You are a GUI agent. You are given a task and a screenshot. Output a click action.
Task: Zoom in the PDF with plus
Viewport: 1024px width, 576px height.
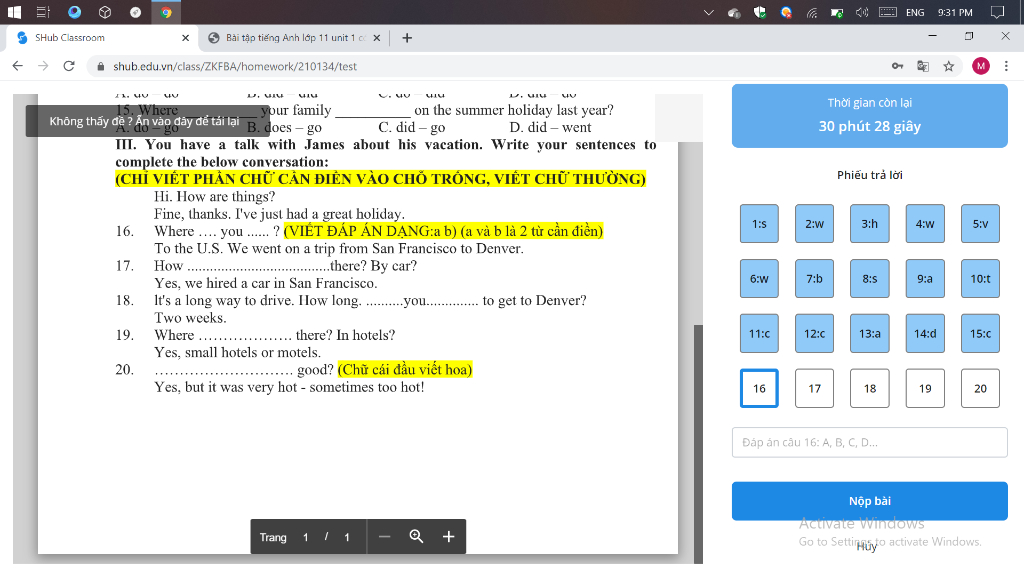[x=448, y=537]
